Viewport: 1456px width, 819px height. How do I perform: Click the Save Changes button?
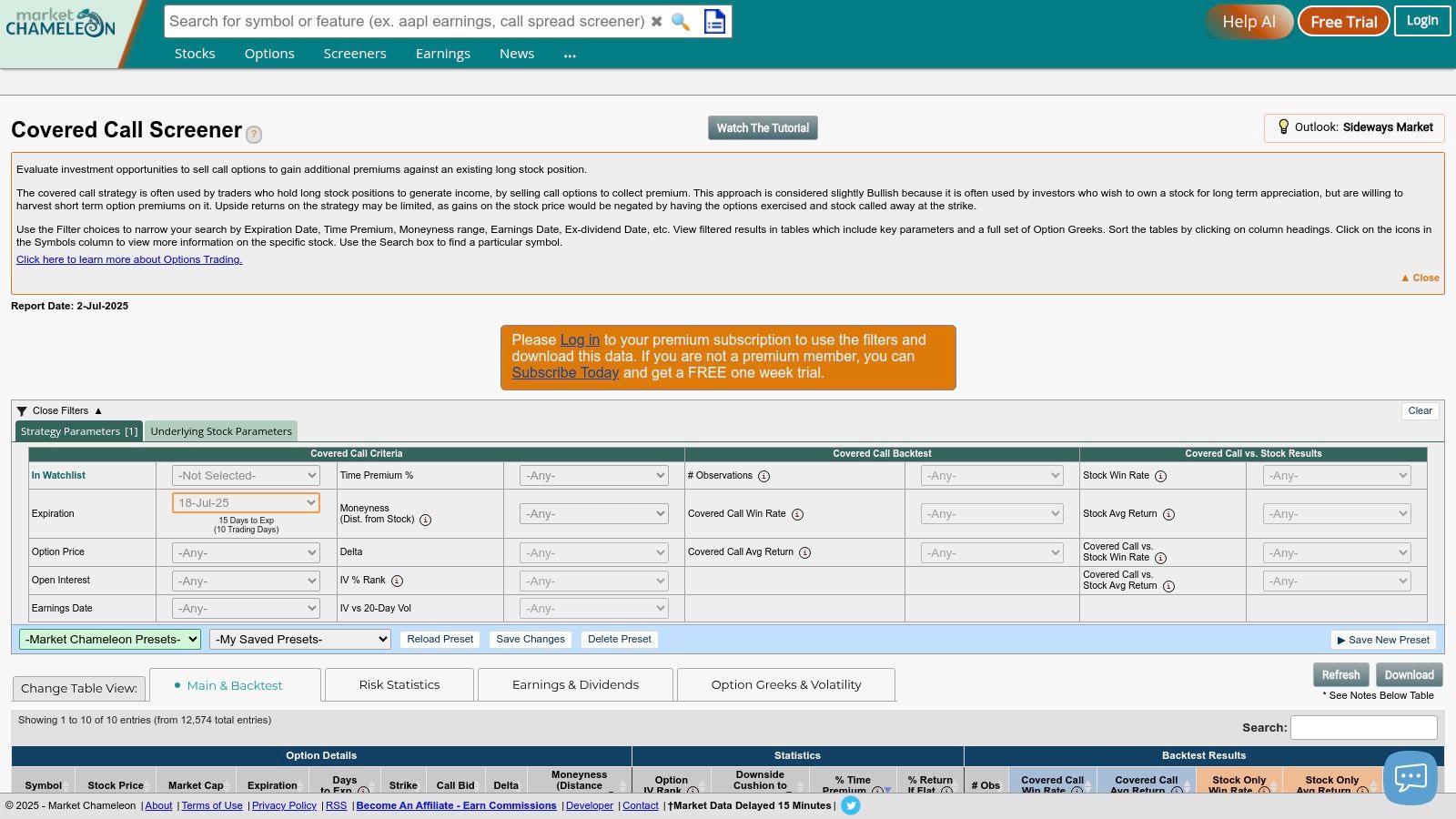point(531,640)
